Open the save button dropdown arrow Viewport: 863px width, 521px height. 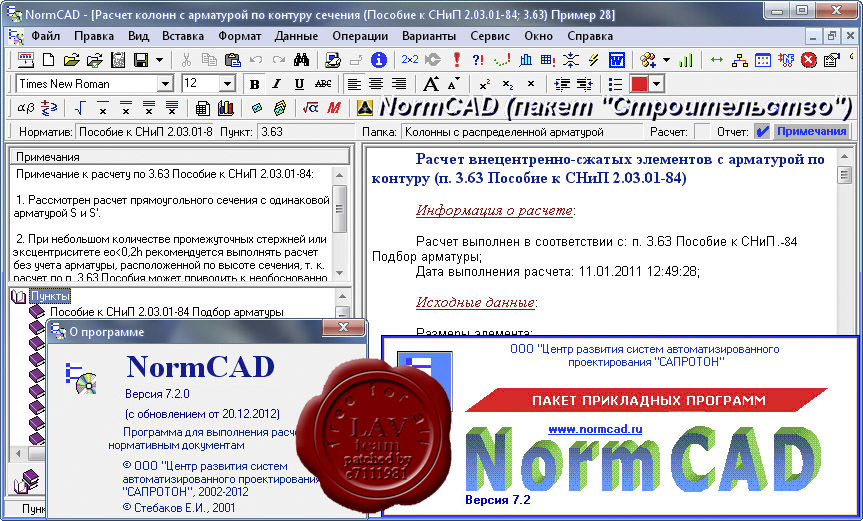(x=159, y=59)
